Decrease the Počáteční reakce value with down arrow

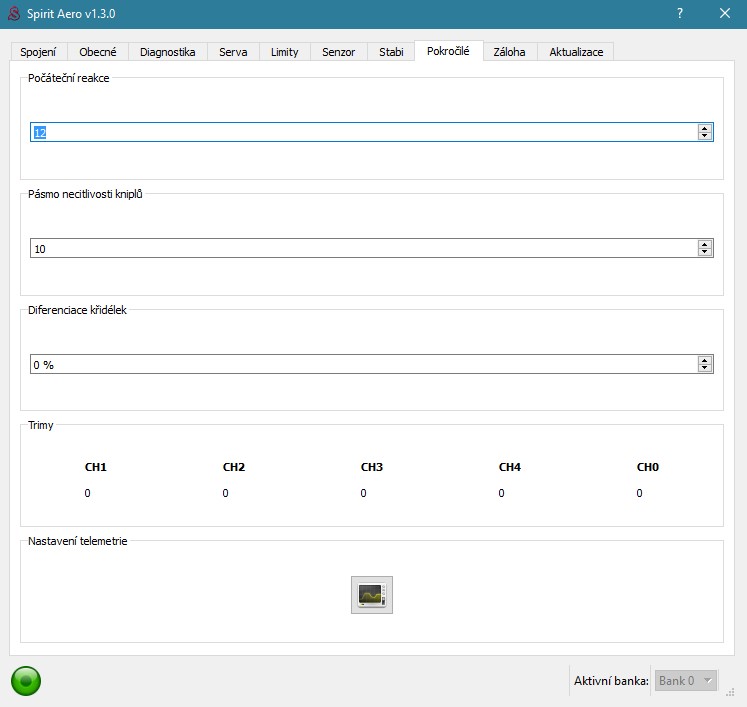[x=704, y=136]
